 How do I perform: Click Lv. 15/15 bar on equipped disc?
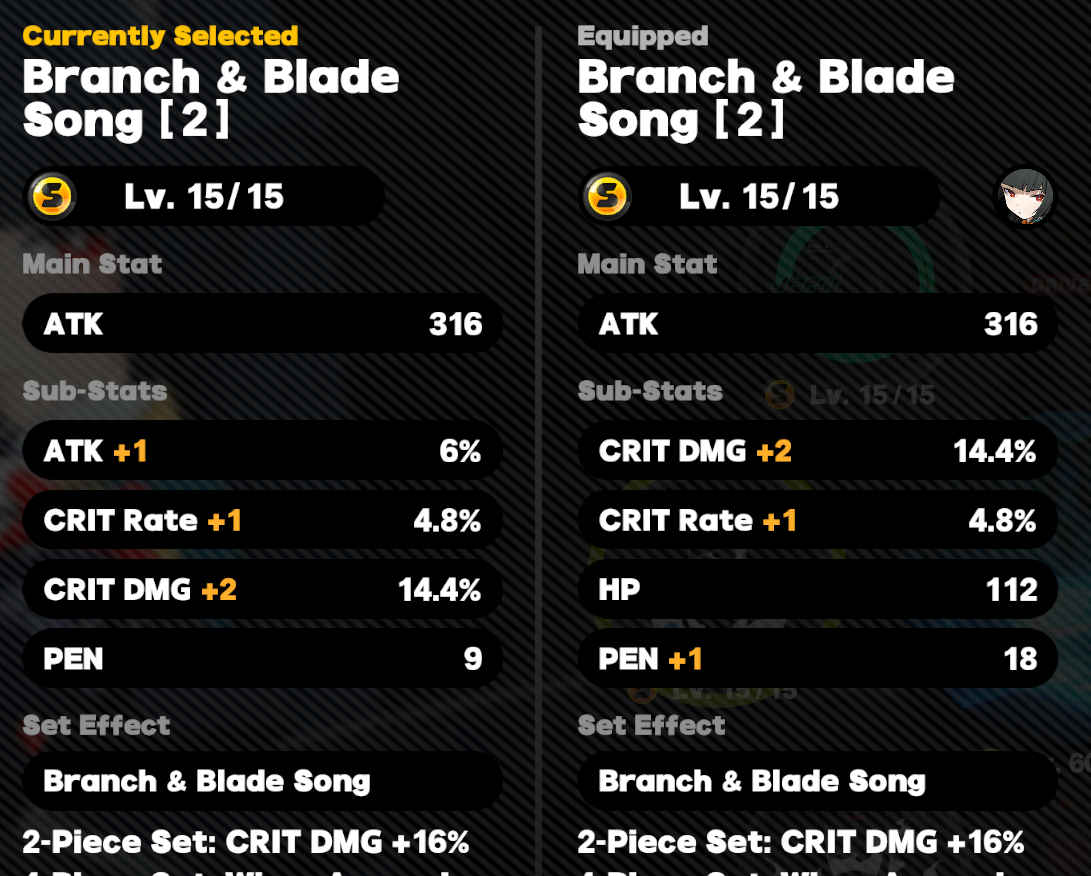pyautogui.click(x=759, y=196)
